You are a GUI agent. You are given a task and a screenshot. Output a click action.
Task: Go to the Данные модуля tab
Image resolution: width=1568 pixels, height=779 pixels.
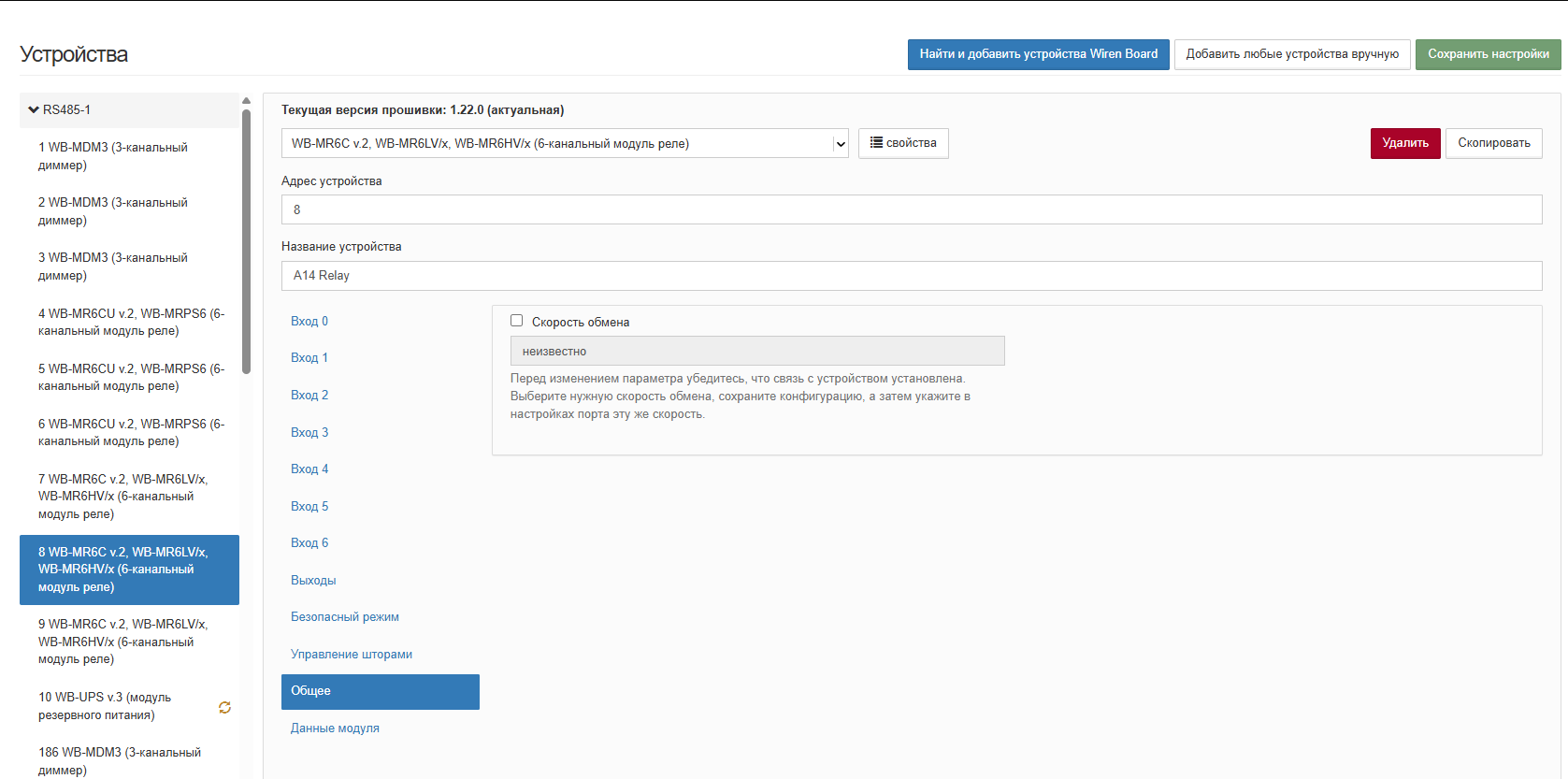click(x=335, y=729)
